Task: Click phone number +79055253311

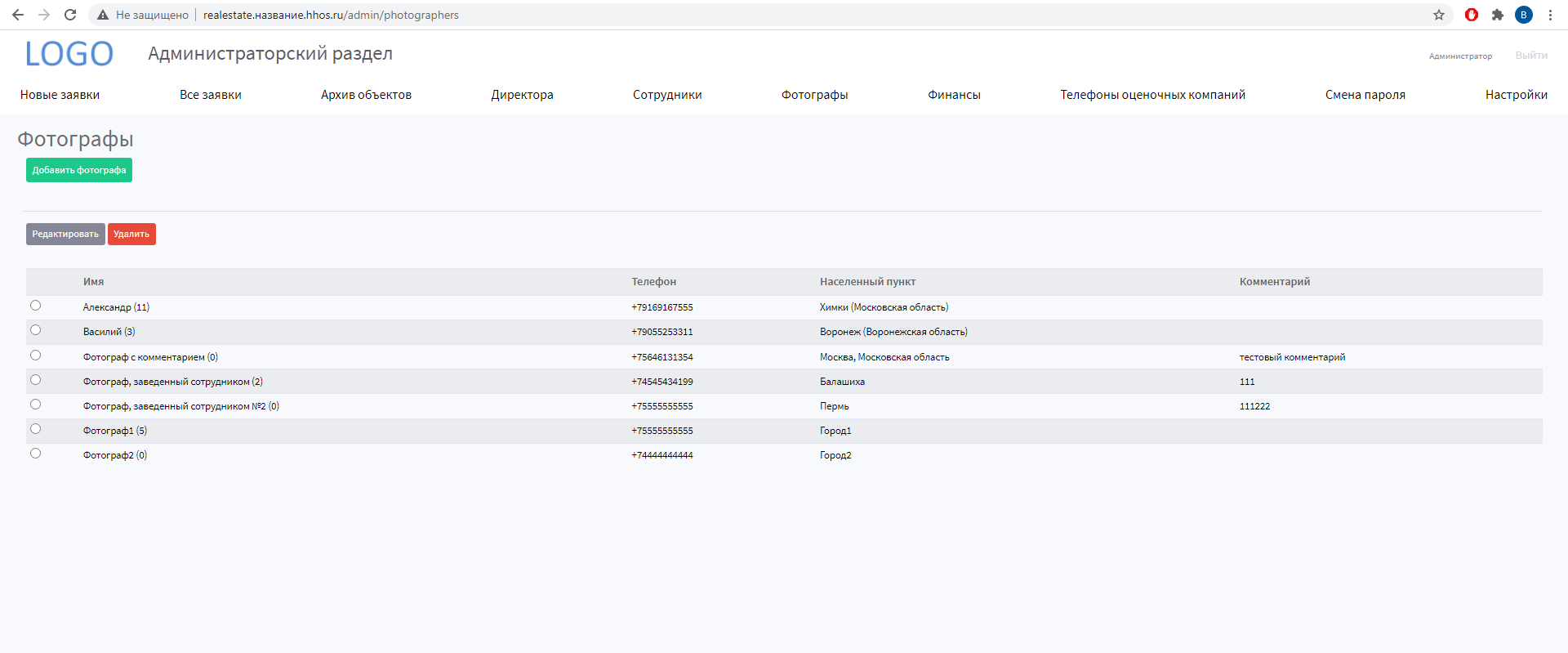Action: pyautogui.click(x=661, y=332)
